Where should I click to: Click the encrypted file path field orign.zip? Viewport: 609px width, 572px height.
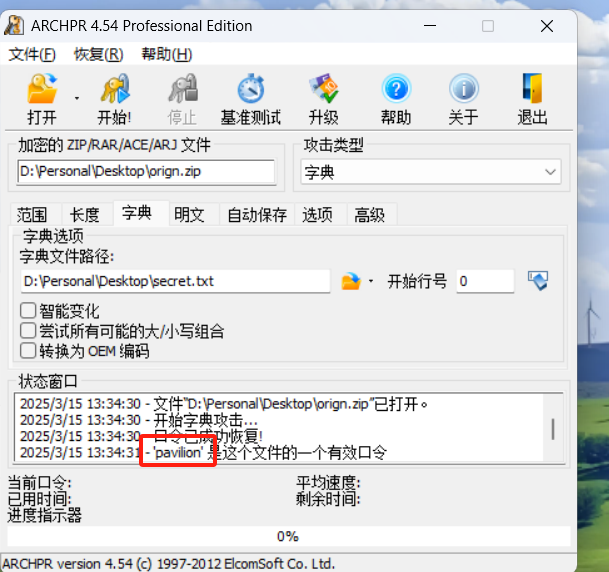point(146,171)
